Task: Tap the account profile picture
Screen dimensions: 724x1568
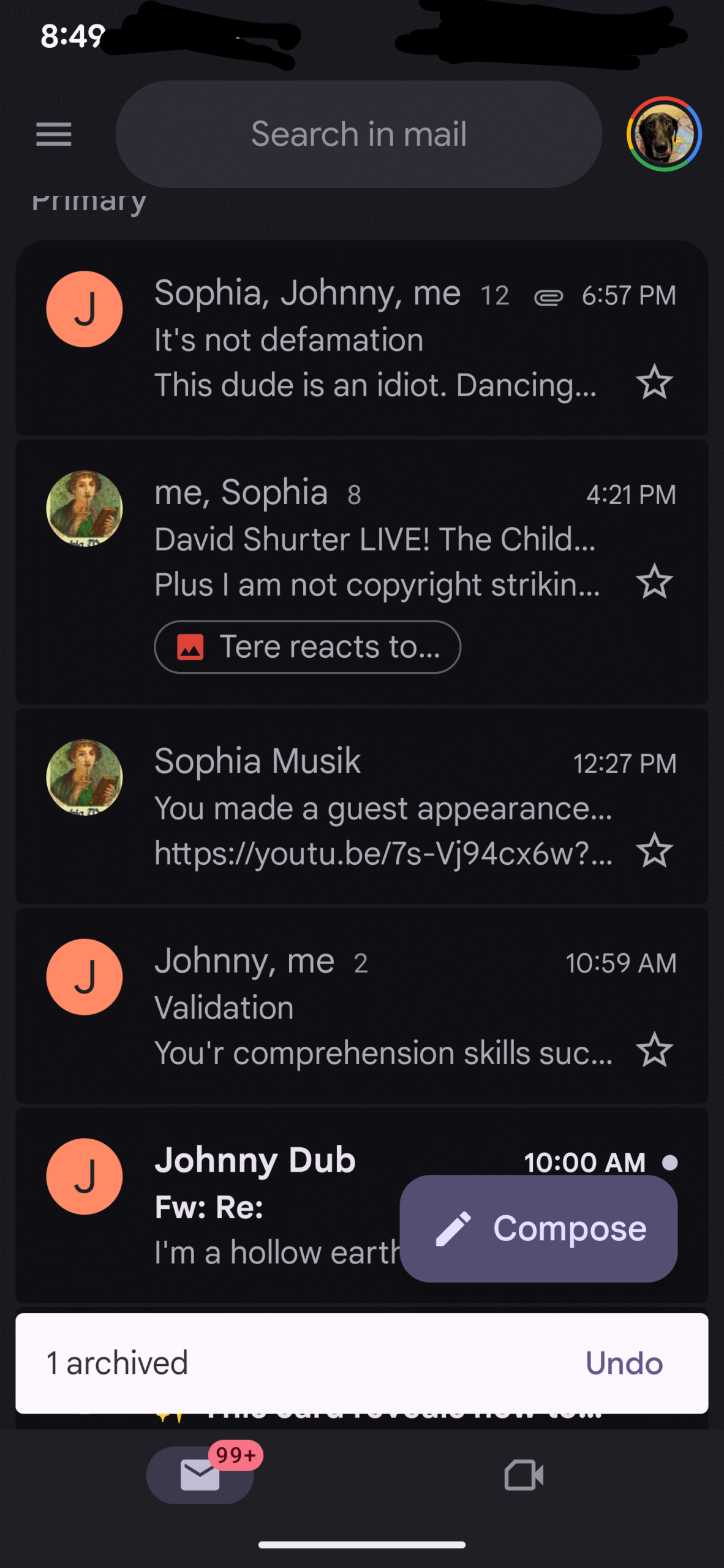Action: pos(663,134)
